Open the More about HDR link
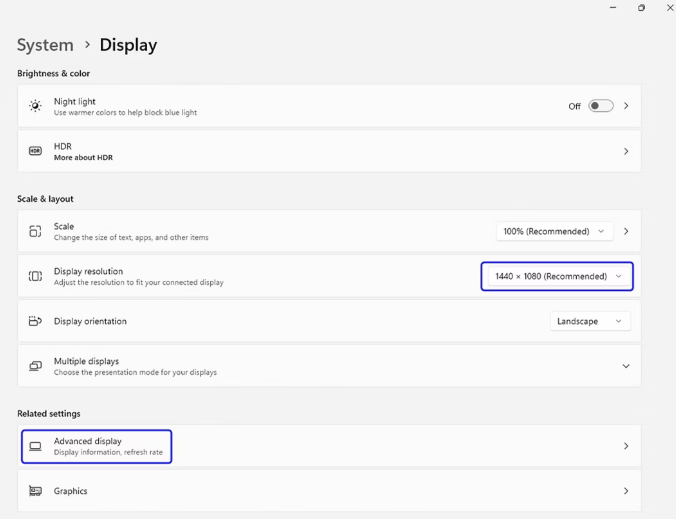676x519 pixels. tap(83, 157)
